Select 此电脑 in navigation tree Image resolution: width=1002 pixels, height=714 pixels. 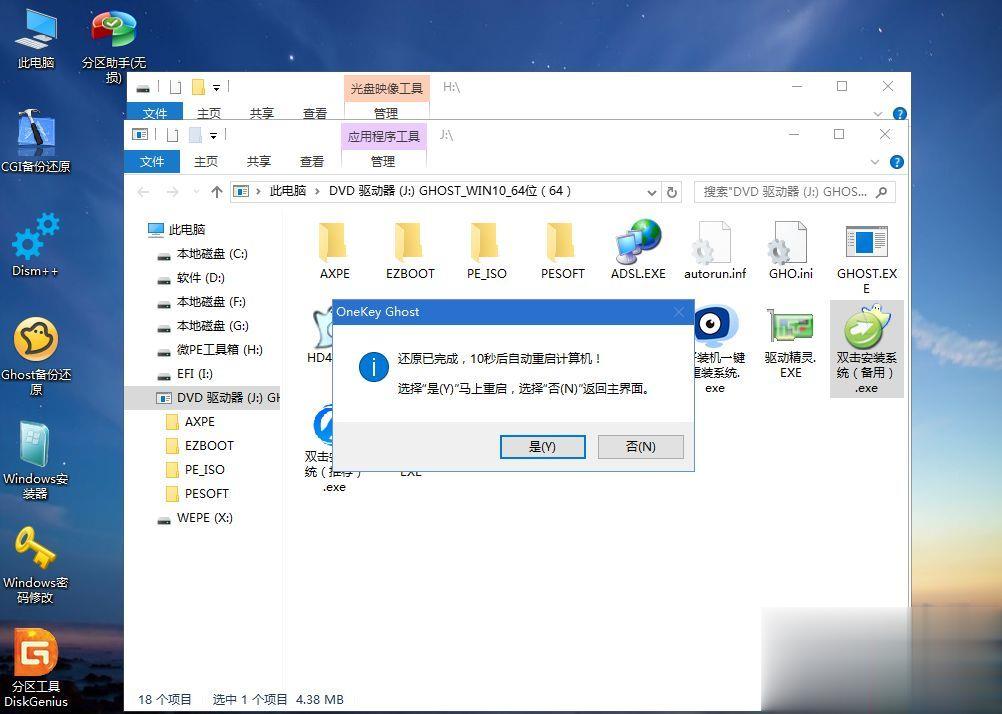pos(187,229)
